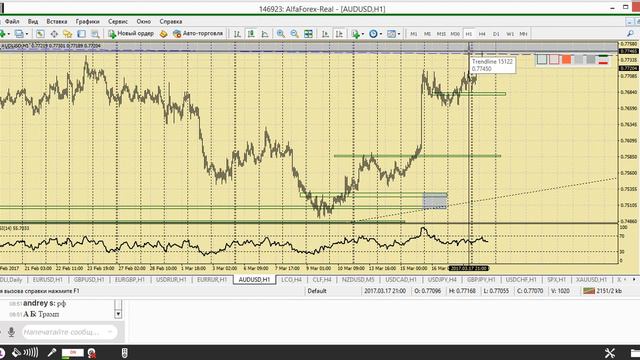The width and height of the screenshot is (640, 360).
Task: Click the wrench tools icon in bottom bar
Action: pyautogui.click(x=610, y=353)
